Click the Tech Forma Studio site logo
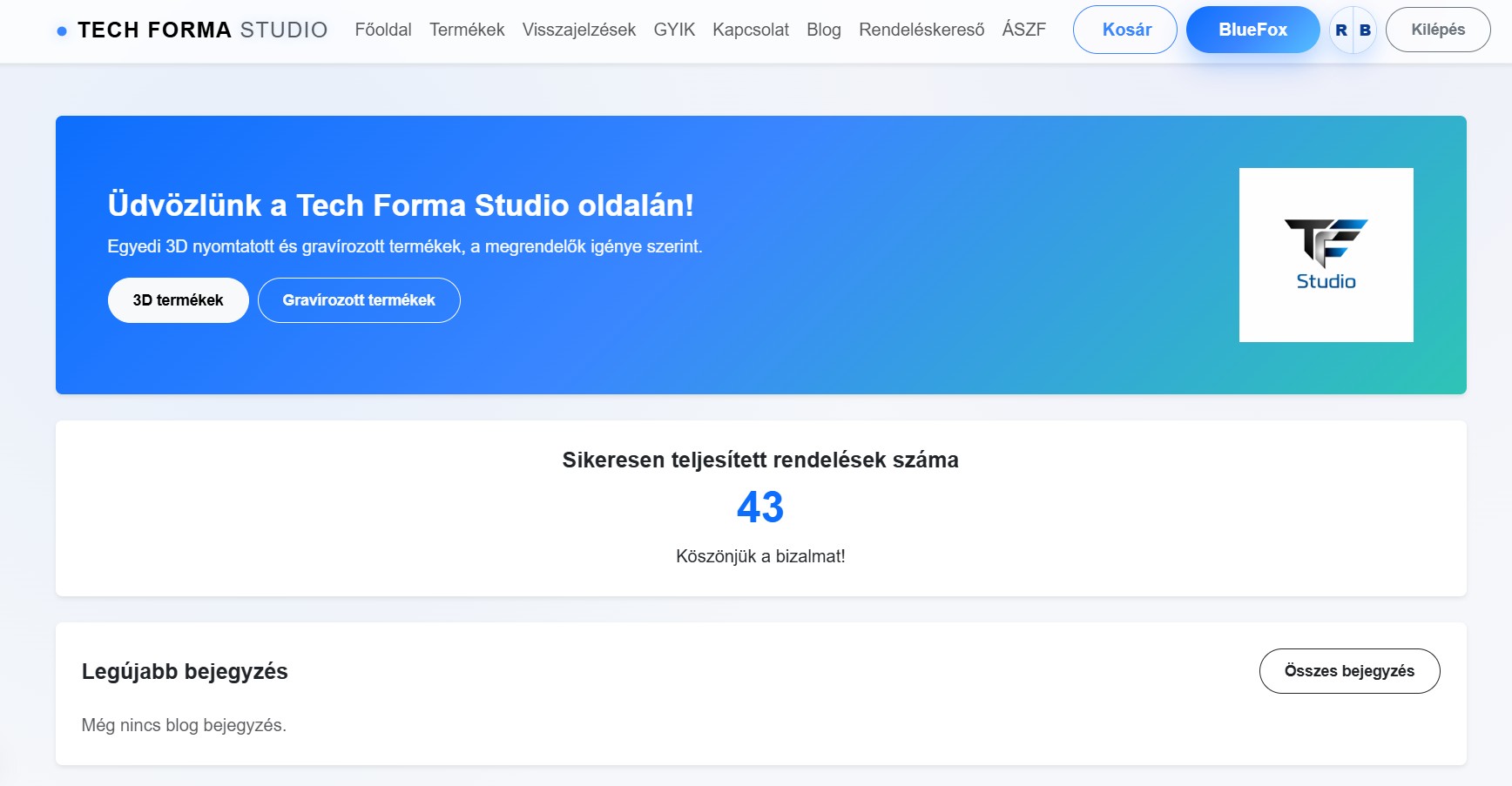The image size is (1512, 786). (x=192, y=30)
